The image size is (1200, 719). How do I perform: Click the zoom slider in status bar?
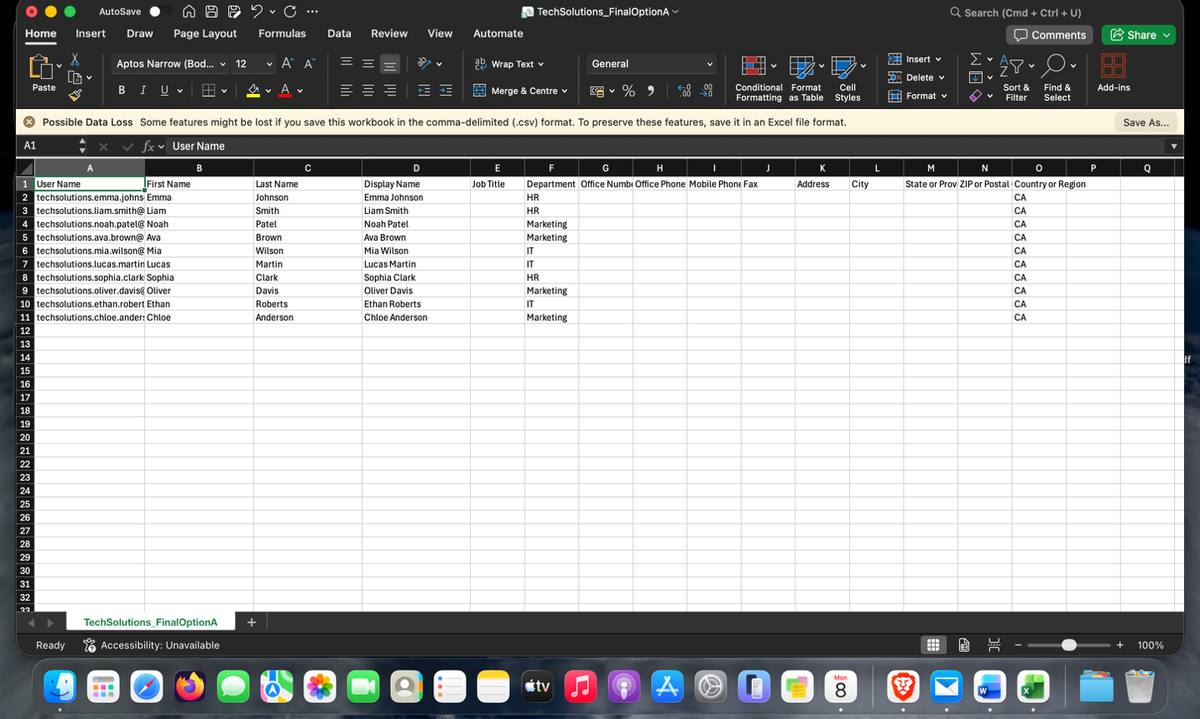(1069, 645)
